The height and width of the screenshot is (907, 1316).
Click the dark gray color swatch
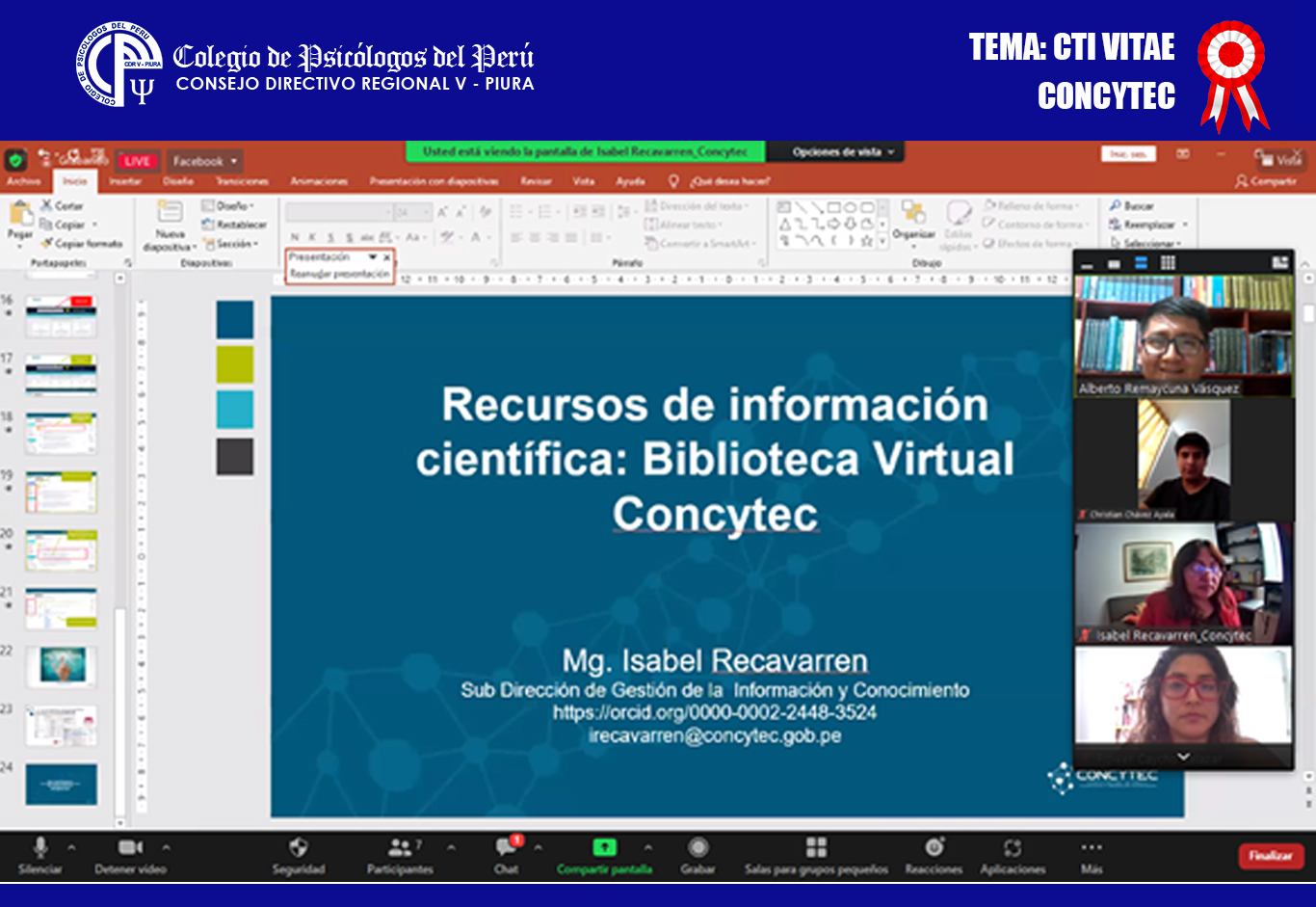tap(235, 456)
